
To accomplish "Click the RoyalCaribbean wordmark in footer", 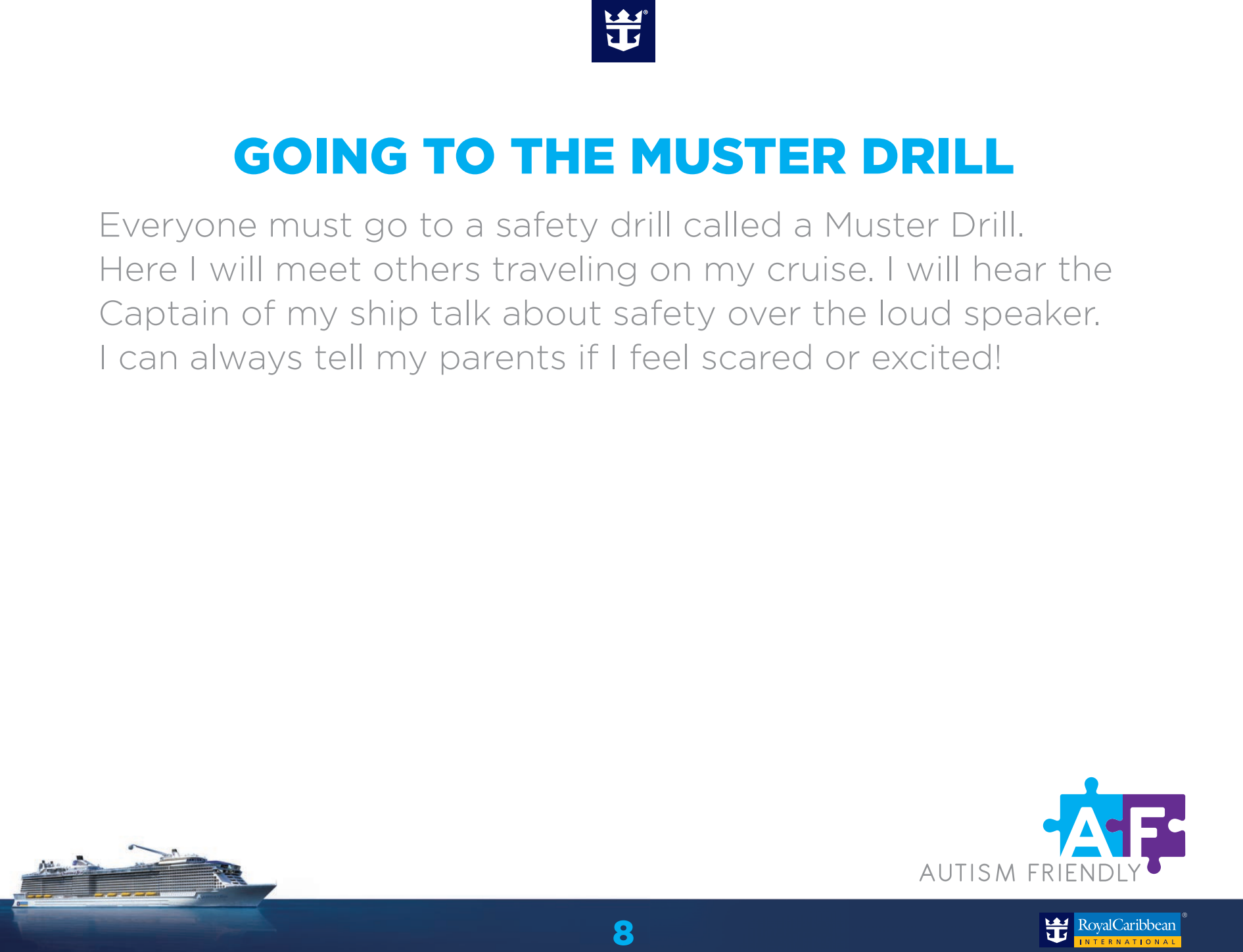I will pos(1127,925).
